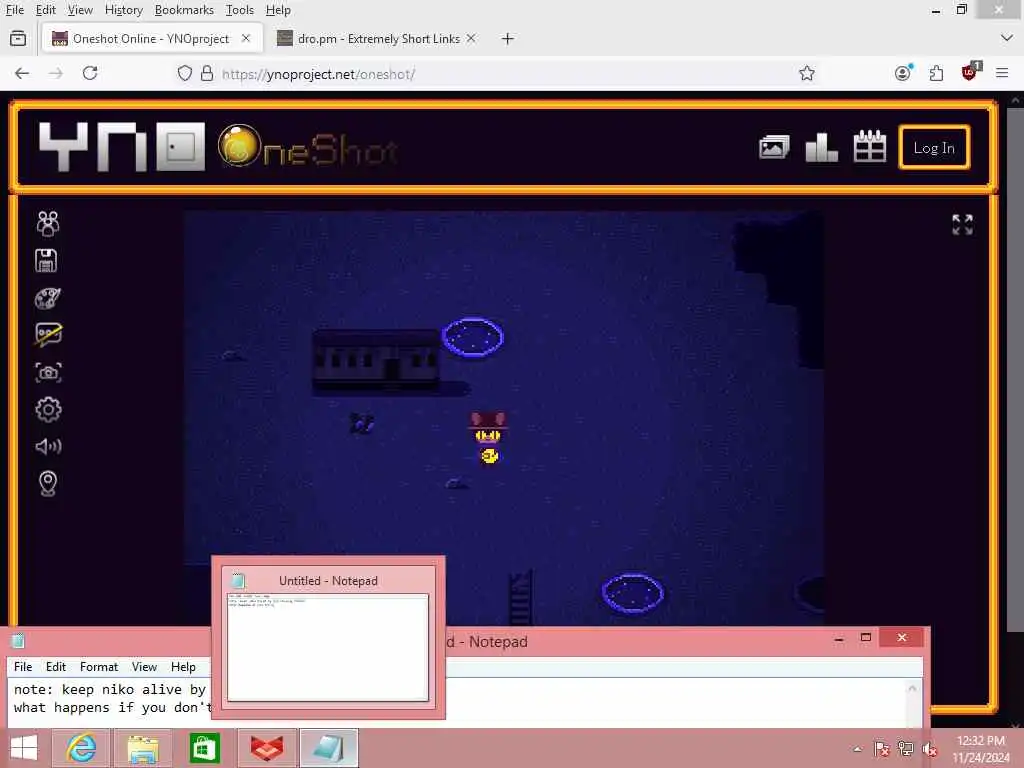Open a new browser tab
Screen dimensions: 1024x768
507,39
